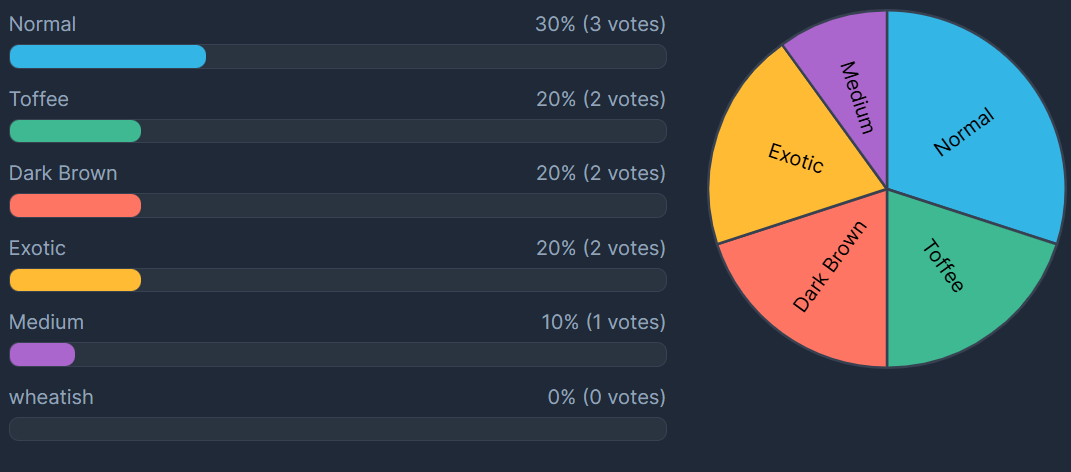Screen dimensions: 1071x472
Task: Click the yellow Exotic progress bar fill
Action: click(x=75, y=280)
